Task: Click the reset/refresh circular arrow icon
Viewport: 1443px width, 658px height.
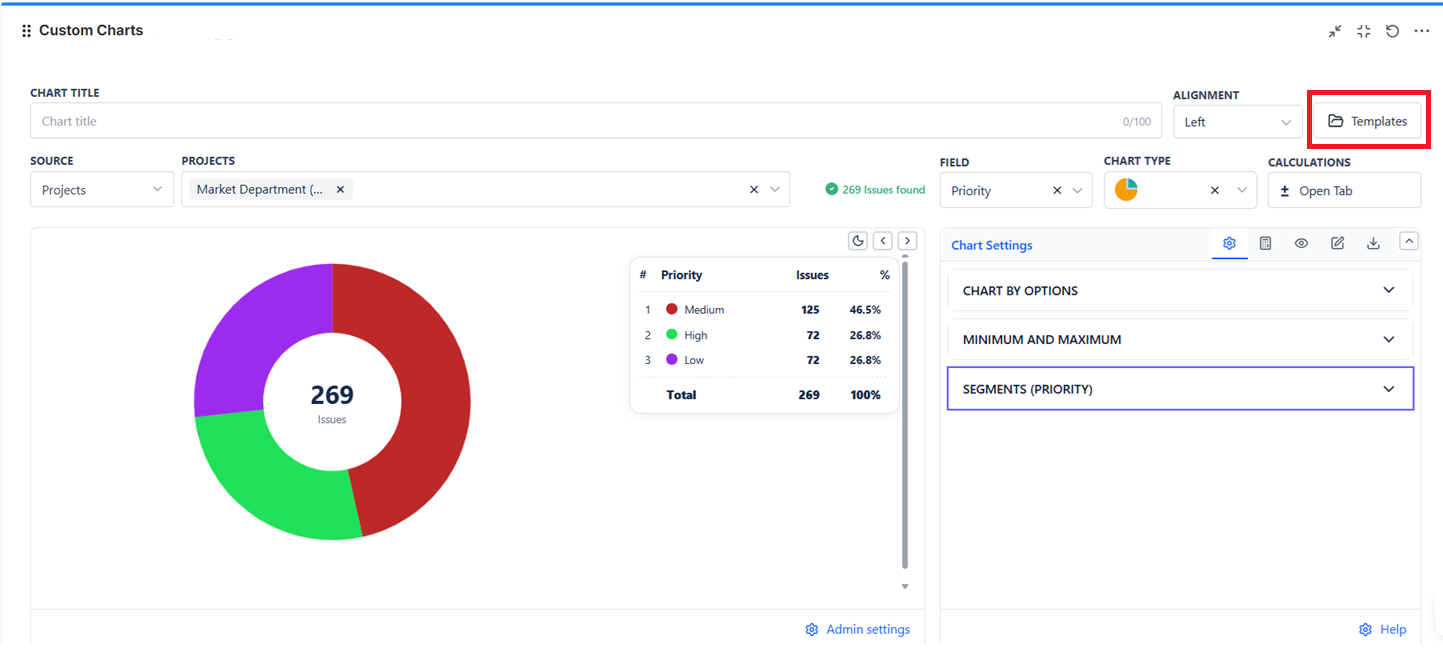Action: tap(1392, 31)
